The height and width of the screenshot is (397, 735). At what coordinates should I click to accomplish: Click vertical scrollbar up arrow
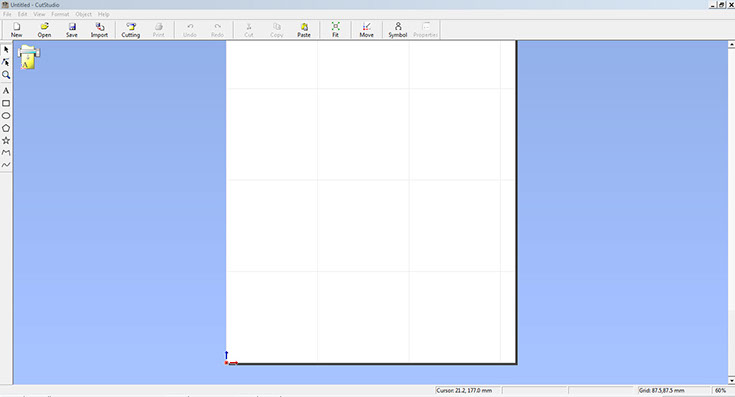pos(731,45)
